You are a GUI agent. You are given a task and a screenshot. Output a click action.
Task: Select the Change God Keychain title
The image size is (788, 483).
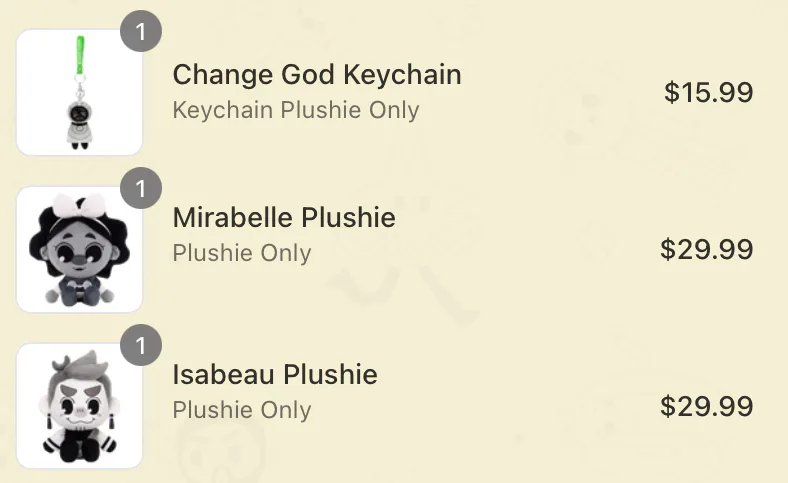click(x=317, y=74)
